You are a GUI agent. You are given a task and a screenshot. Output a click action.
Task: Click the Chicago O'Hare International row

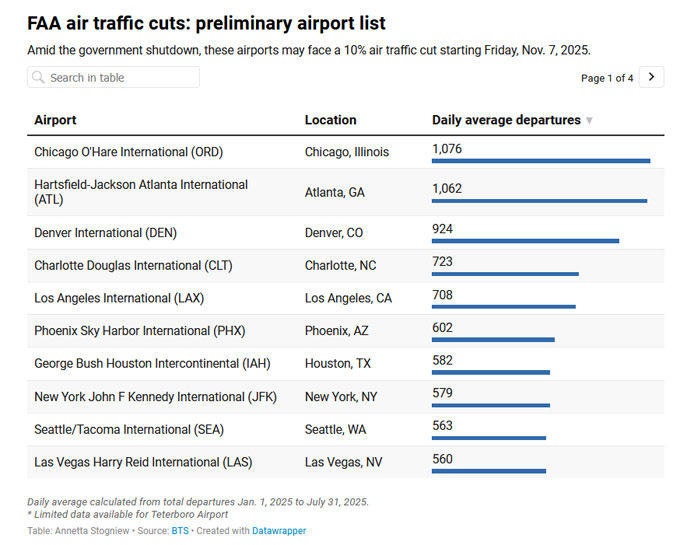128,152
